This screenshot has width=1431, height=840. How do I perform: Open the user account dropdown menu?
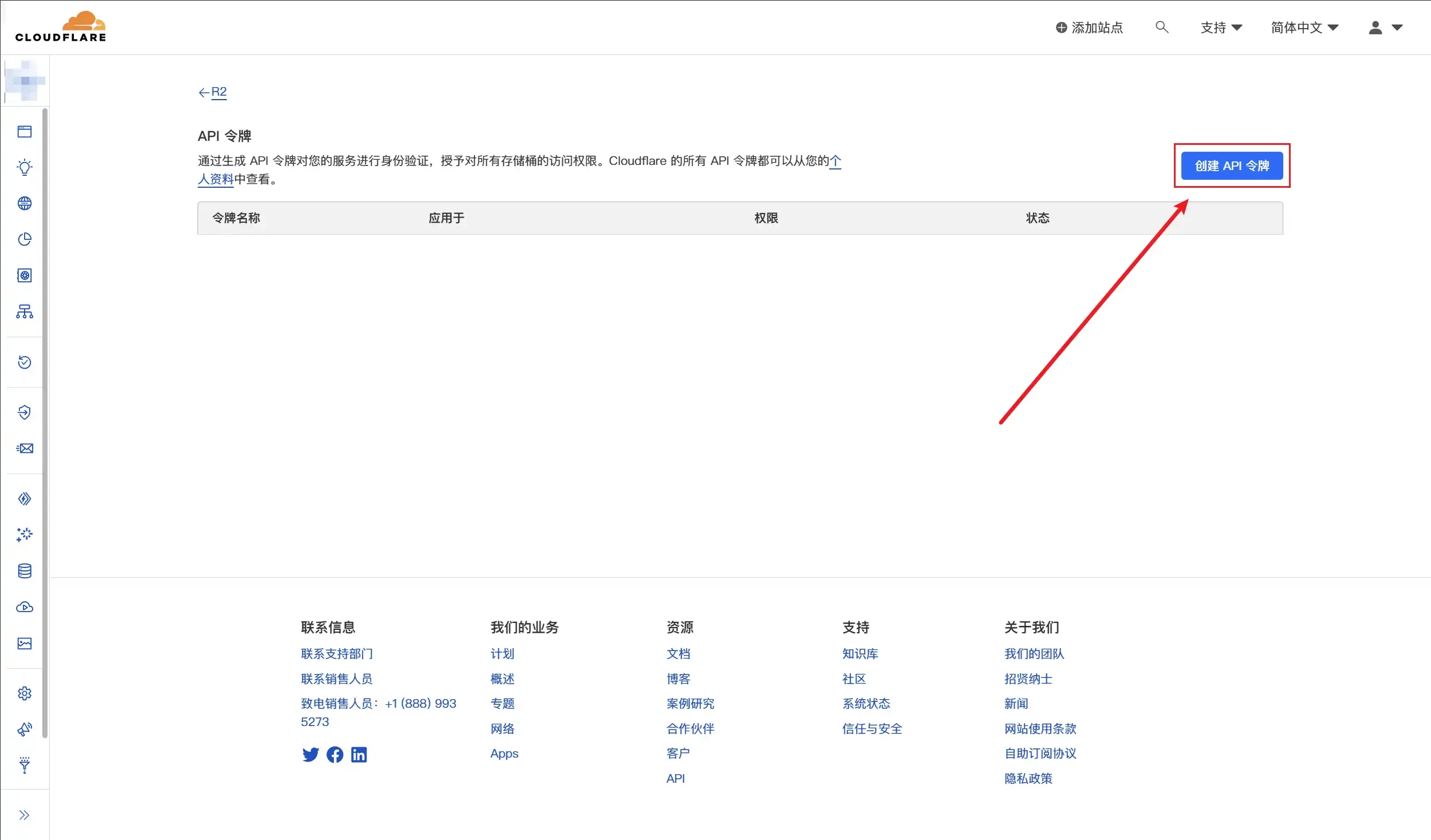click(1385, 27)
